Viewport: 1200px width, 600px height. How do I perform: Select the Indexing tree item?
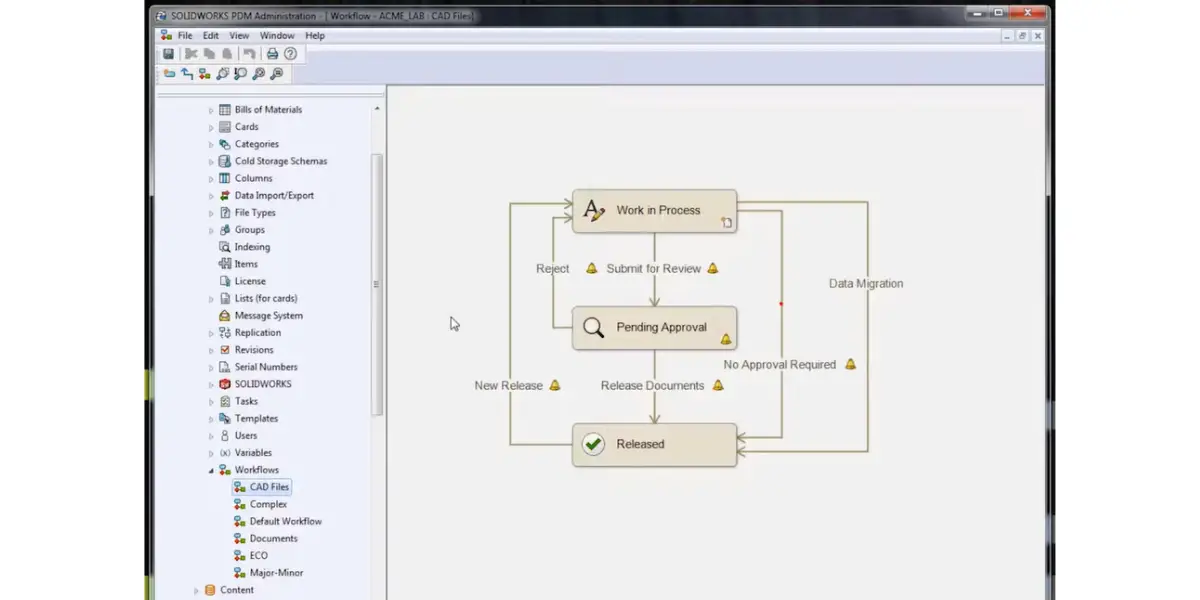point(252,247)
